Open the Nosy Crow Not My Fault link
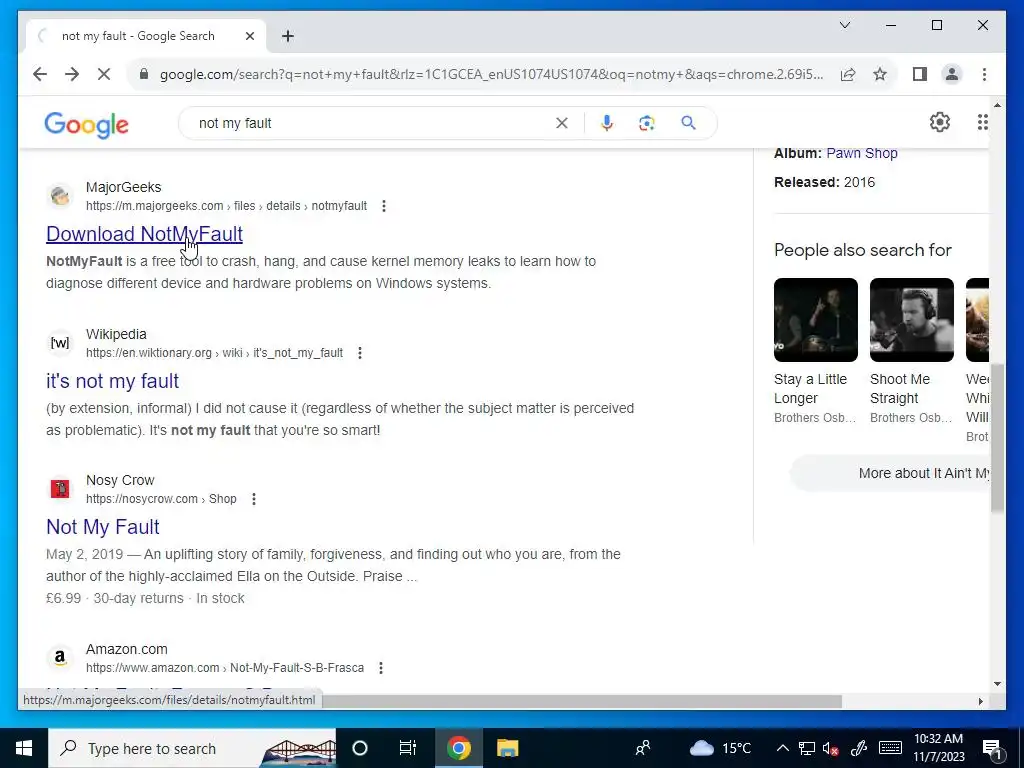This screenshot has height=768, width=1024. [103, 527]
